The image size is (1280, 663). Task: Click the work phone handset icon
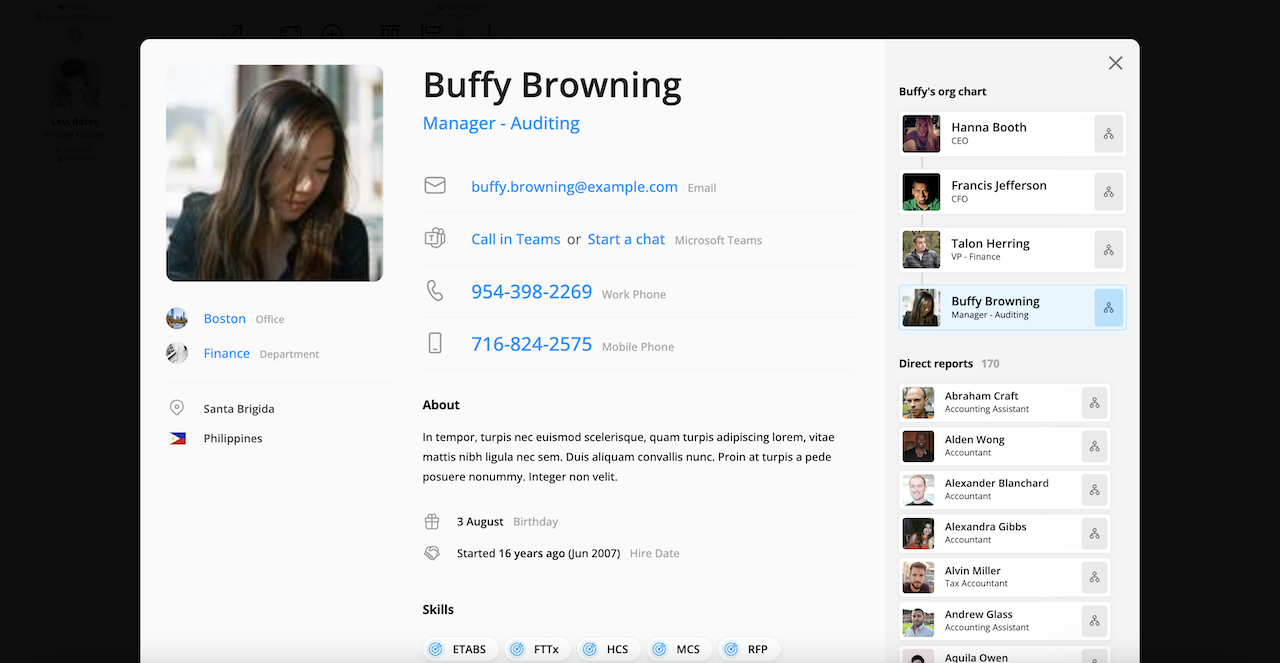(x=435, y=291)
